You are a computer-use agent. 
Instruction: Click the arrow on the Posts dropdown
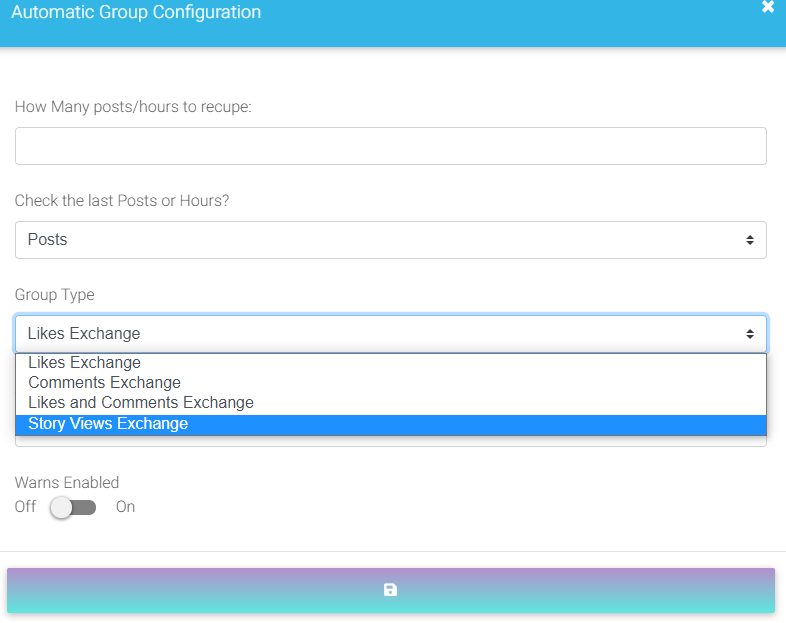click(749, 240)
